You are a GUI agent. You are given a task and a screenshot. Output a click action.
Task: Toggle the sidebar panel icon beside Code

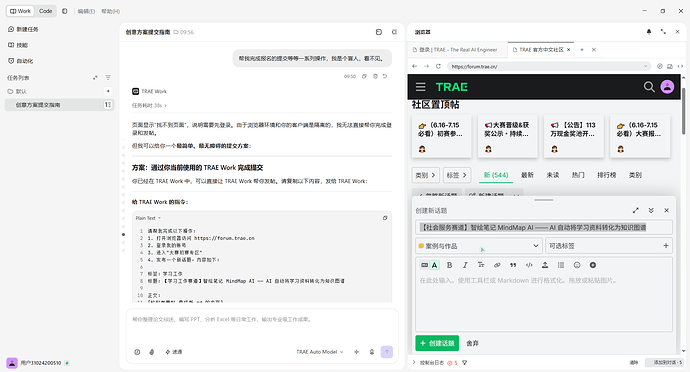point(65,11)
